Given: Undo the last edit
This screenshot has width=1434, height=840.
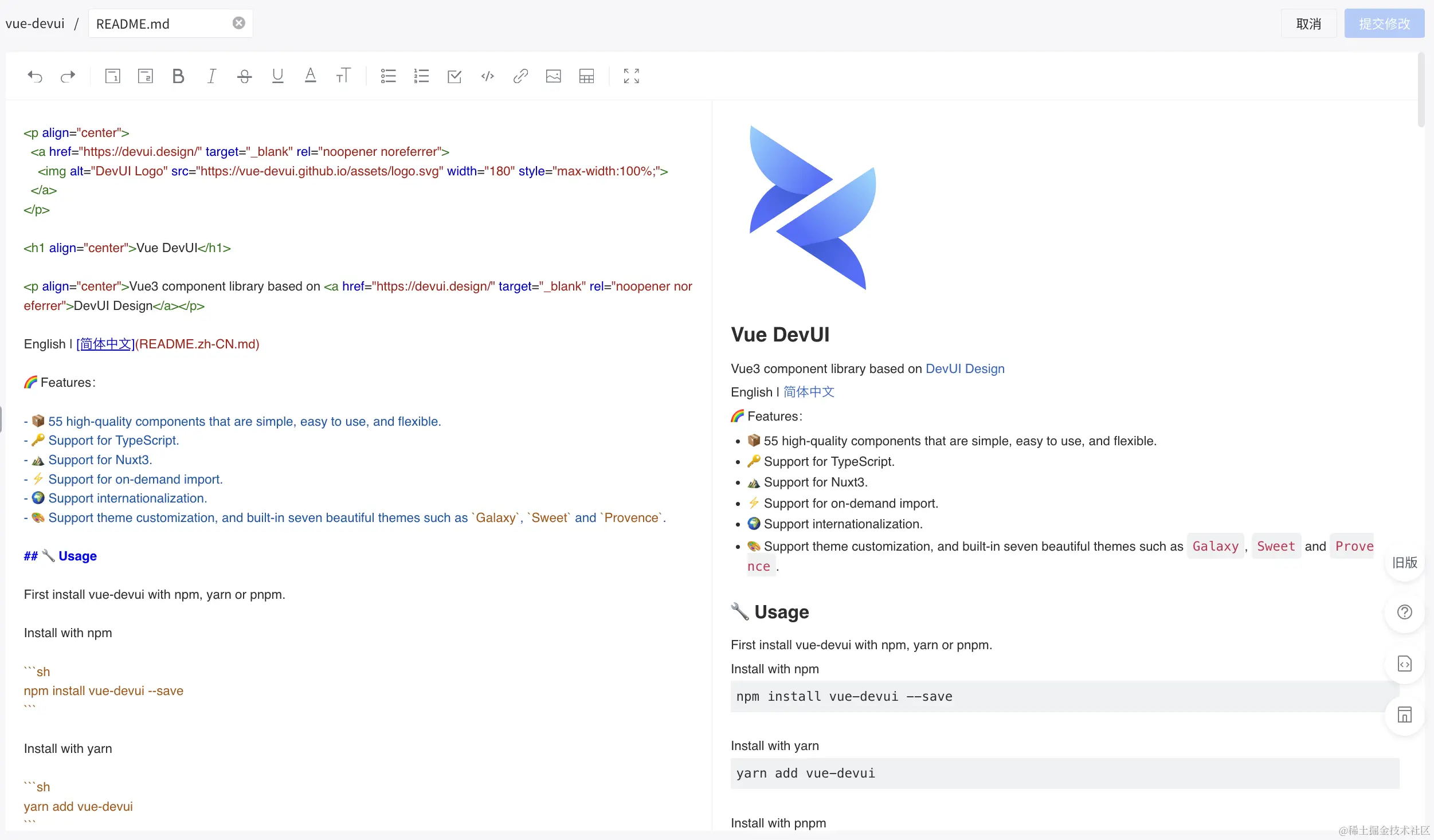Looking at the screenshot, I should pyautogui.click(x=35, y=76).
